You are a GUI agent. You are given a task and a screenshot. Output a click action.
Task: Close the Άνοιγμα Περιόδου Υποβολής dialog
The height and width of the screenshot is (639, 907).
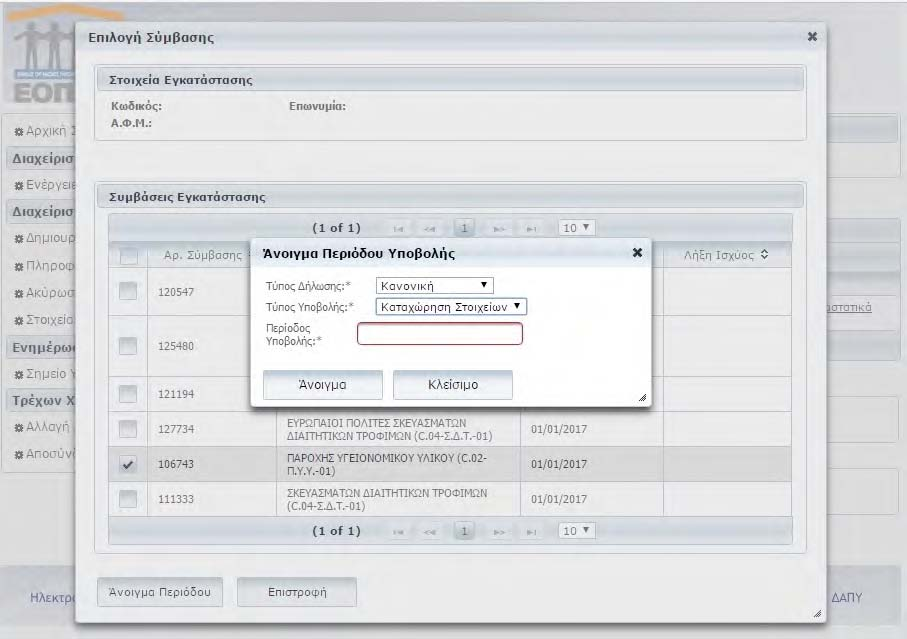(637, 253)
